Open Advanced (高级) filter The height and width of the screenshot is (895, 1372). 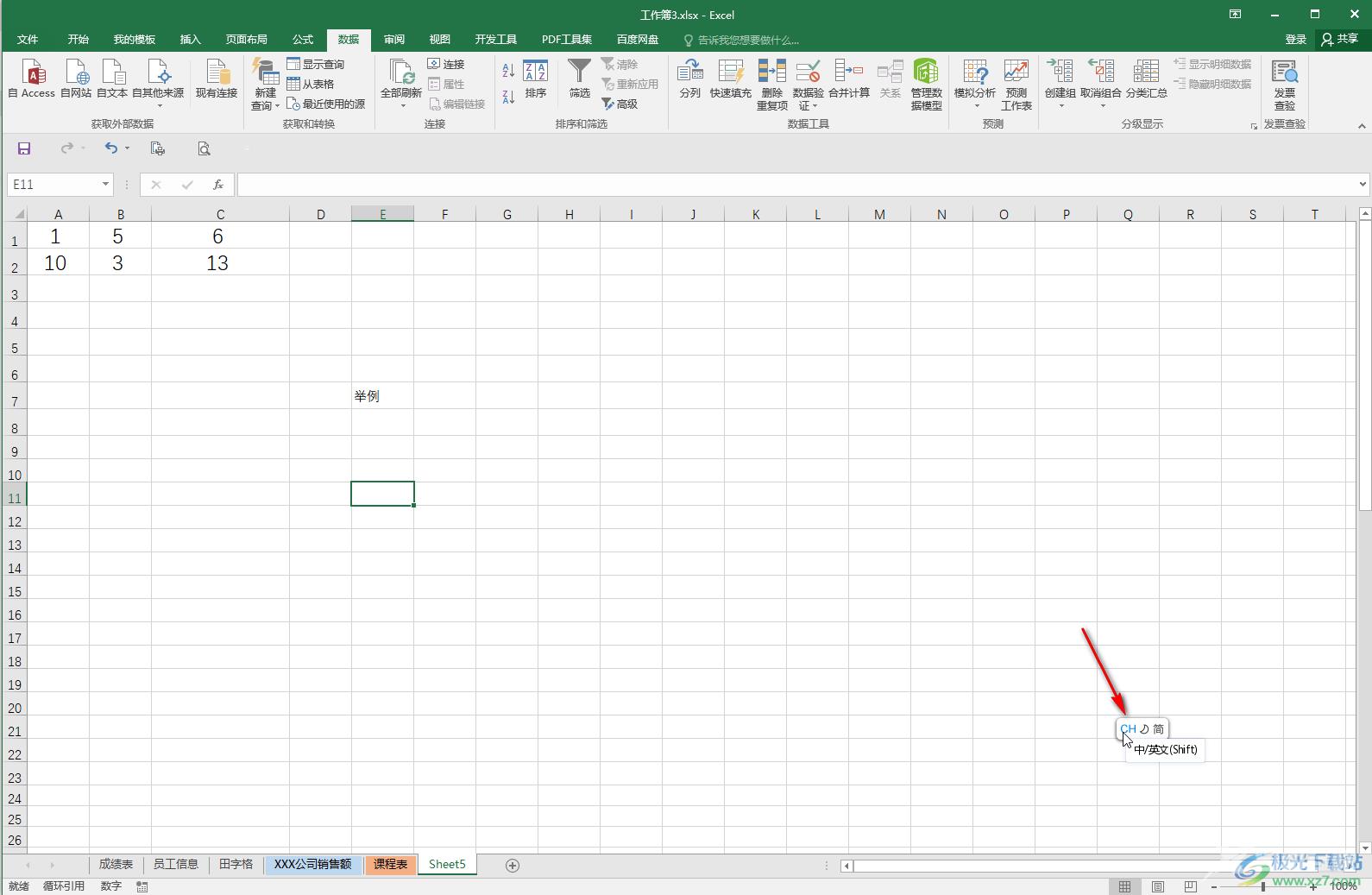620,104
